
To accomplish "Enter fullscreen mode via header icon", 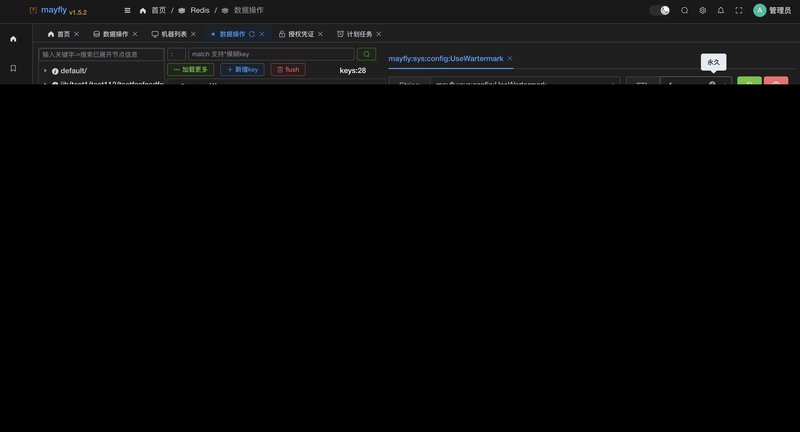I will pyautogui.click(x=739, y=10).
